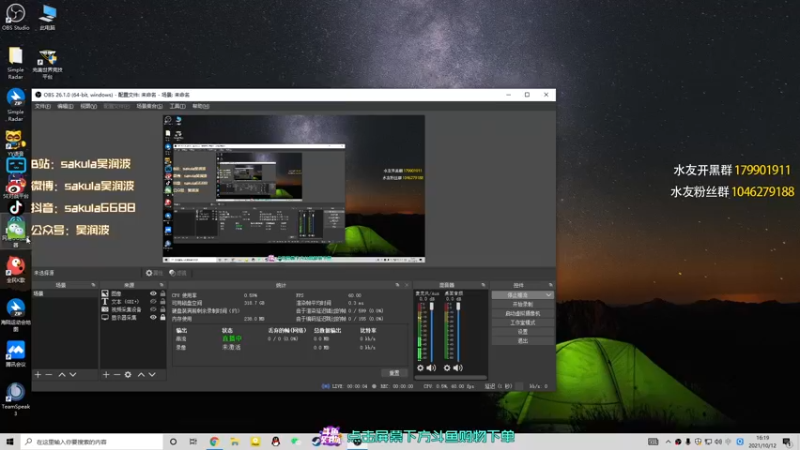The width and height of the screenshot is (800, 450).
Task: Close the Stats dock with its X icon
Action: coord(407,285)
